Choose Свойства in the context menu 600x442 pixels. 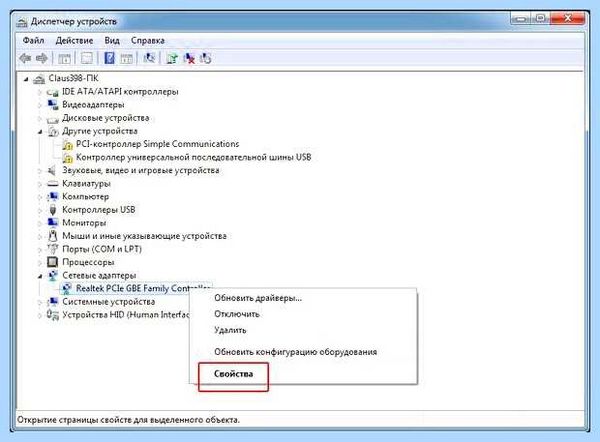tap(233, 374)
